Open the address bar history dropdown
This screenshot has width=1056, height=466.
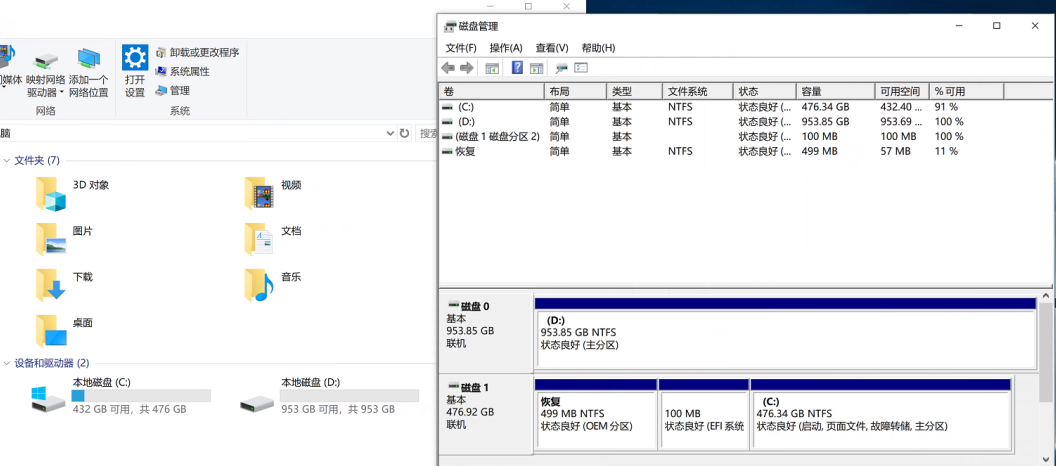click(x=389, y=133)
